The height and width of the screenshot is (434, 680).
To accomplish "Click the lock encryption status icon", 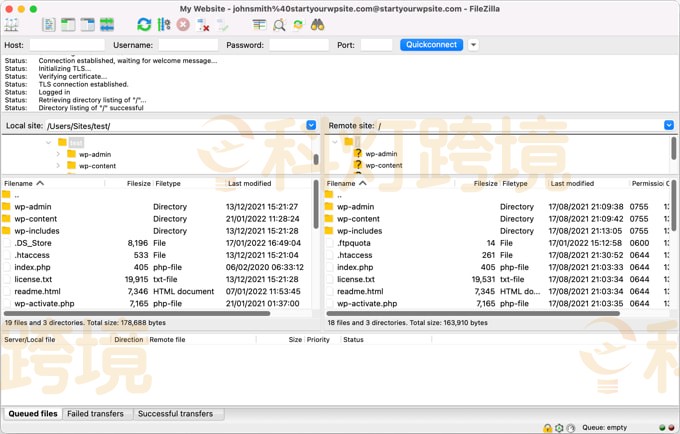I will (547, 428).
